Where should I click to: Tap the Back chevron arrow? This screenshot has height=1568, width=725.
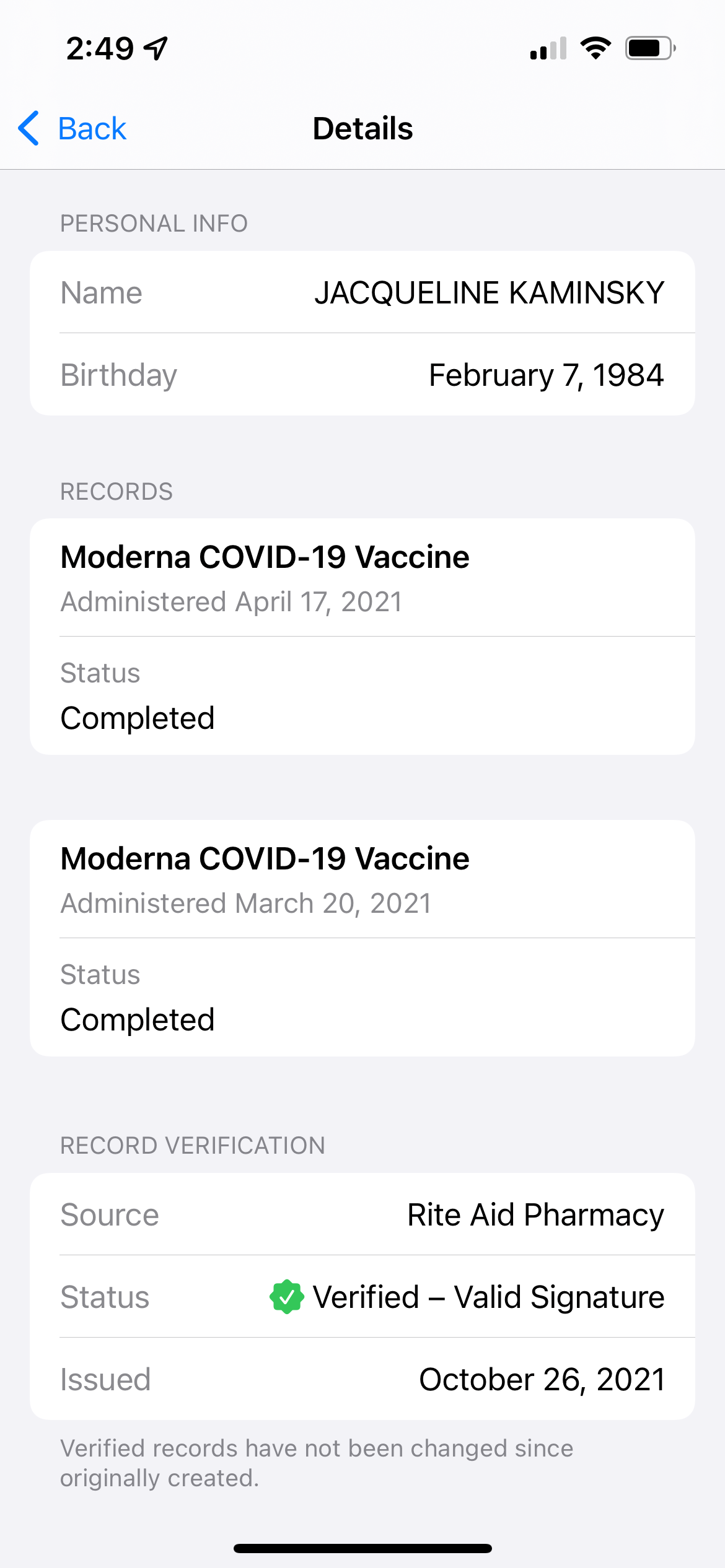29,129
